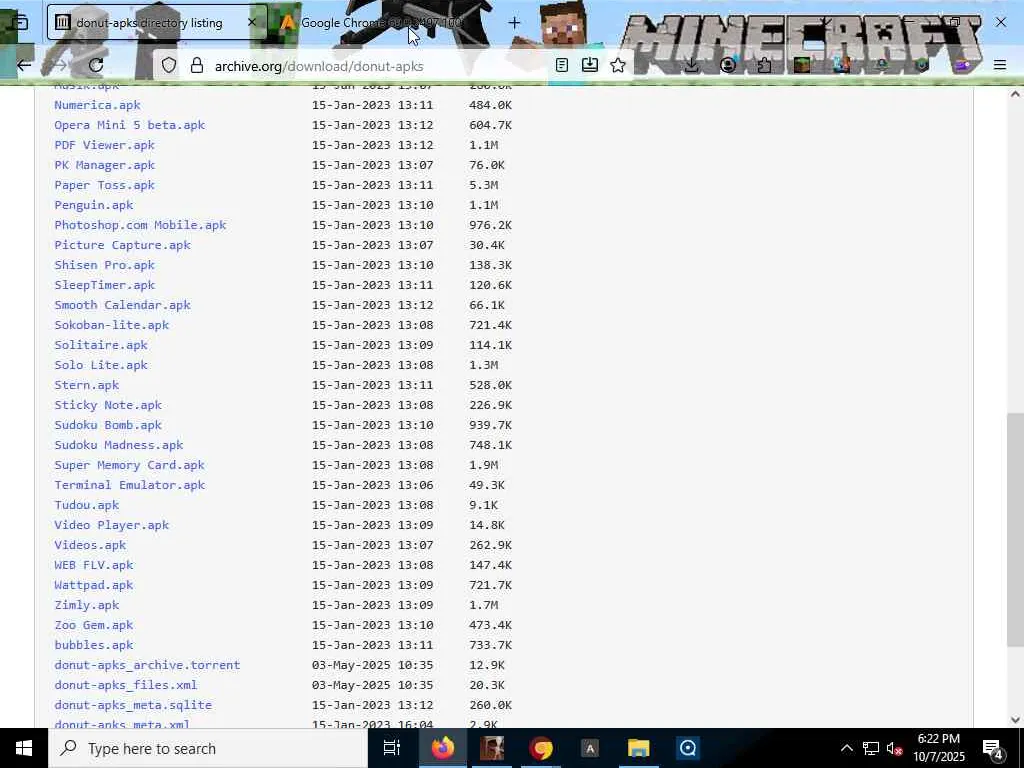
Task: Click donut-apks_archive.torrent link
Action: tap(148, 665)
